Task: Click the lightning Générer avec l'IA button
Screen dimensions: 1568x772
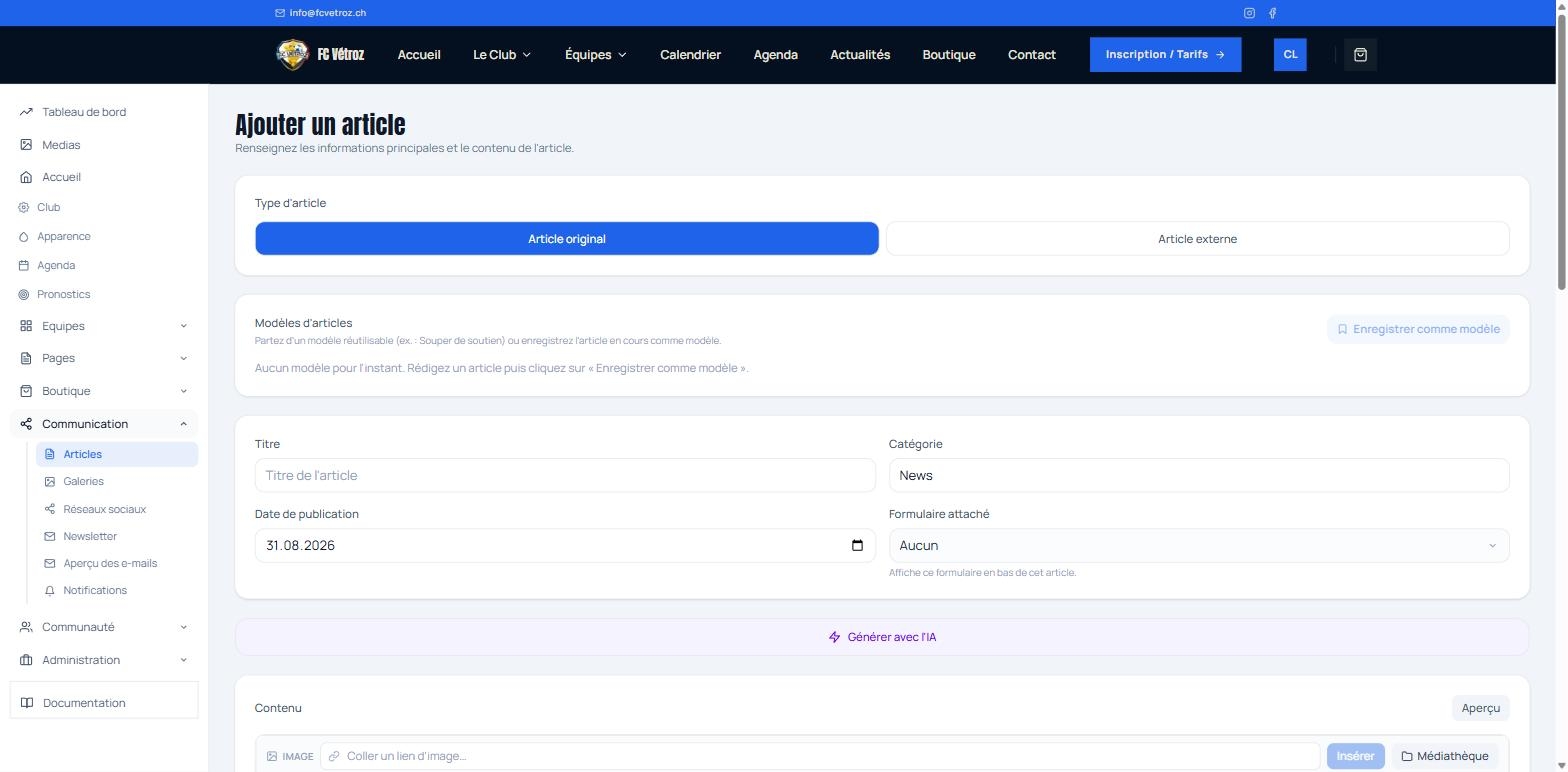Action: pos(882,637)
